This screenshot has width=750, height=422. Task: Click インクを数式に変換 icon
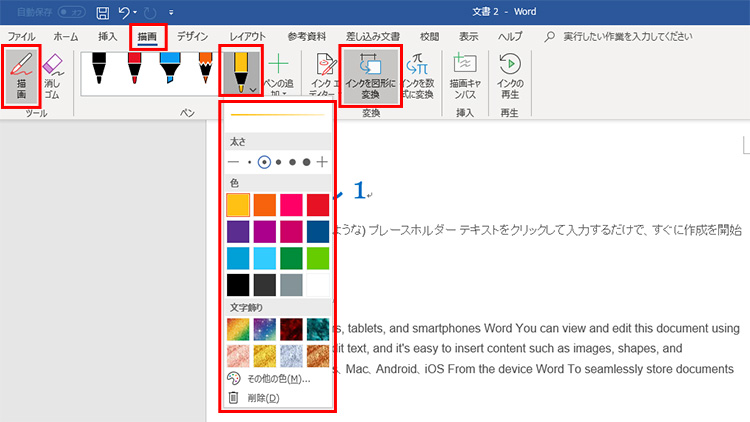[418, 74]
